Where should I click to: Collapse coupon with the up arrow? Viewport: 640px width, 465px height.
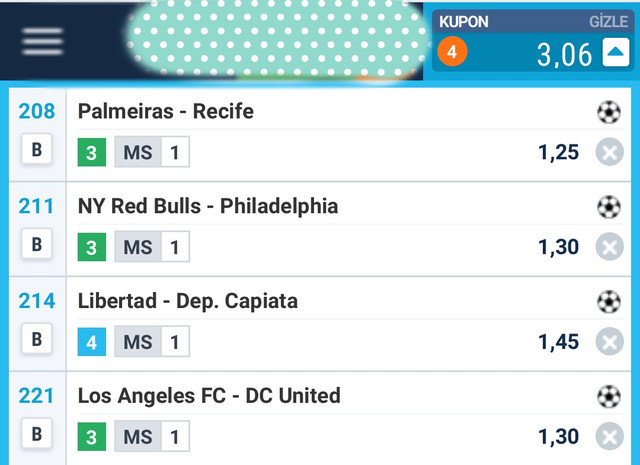click(616, 52)
